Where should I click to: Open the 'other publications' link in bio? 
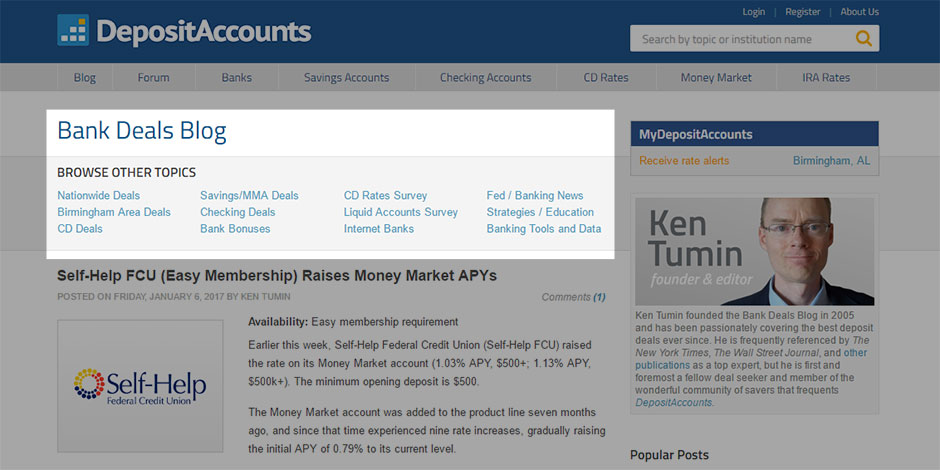(x=751, y=358)
